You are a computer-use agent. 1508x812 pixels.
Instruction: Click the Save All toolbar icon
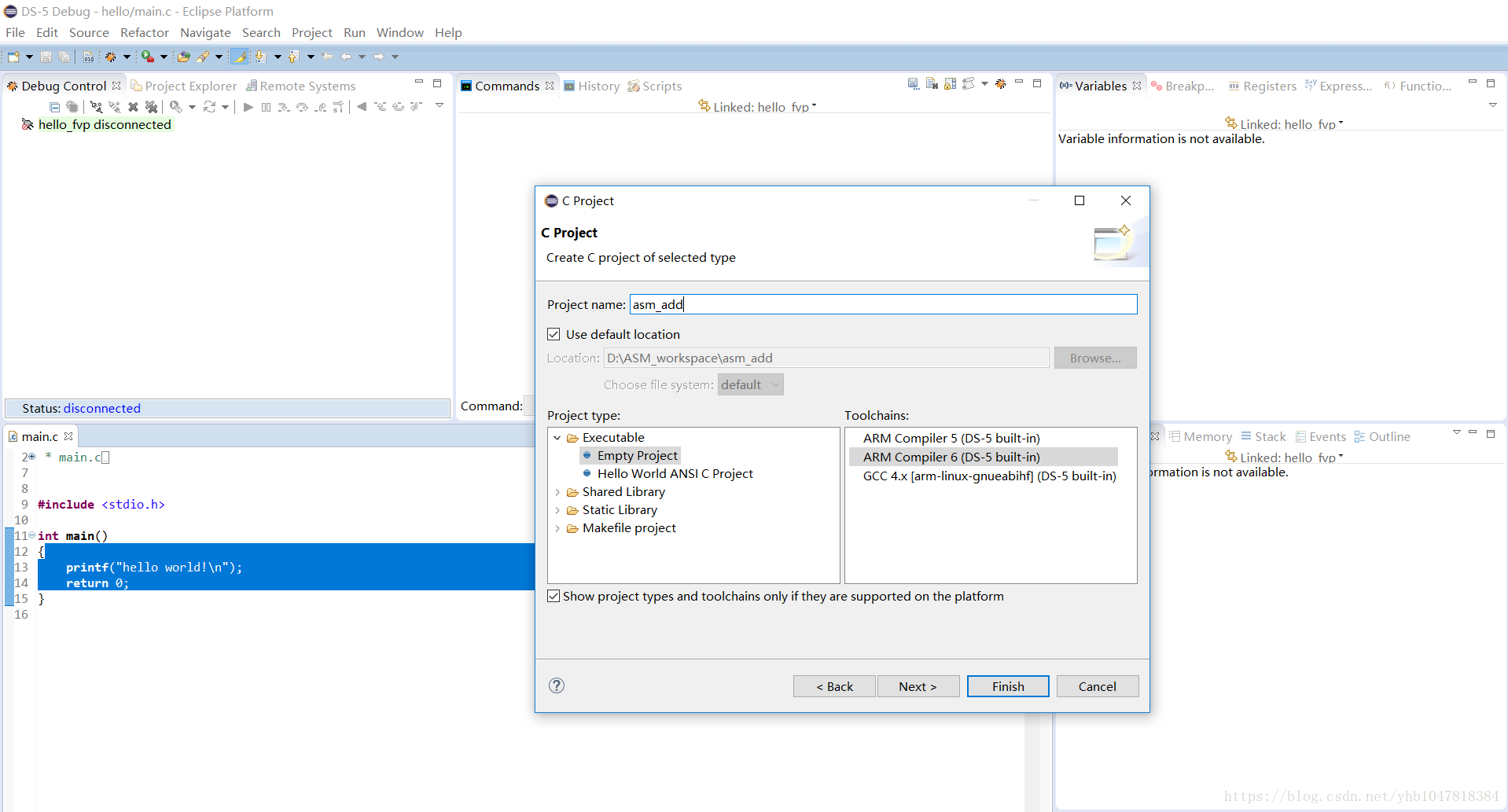pyautogui.click(x=64, y=57)
